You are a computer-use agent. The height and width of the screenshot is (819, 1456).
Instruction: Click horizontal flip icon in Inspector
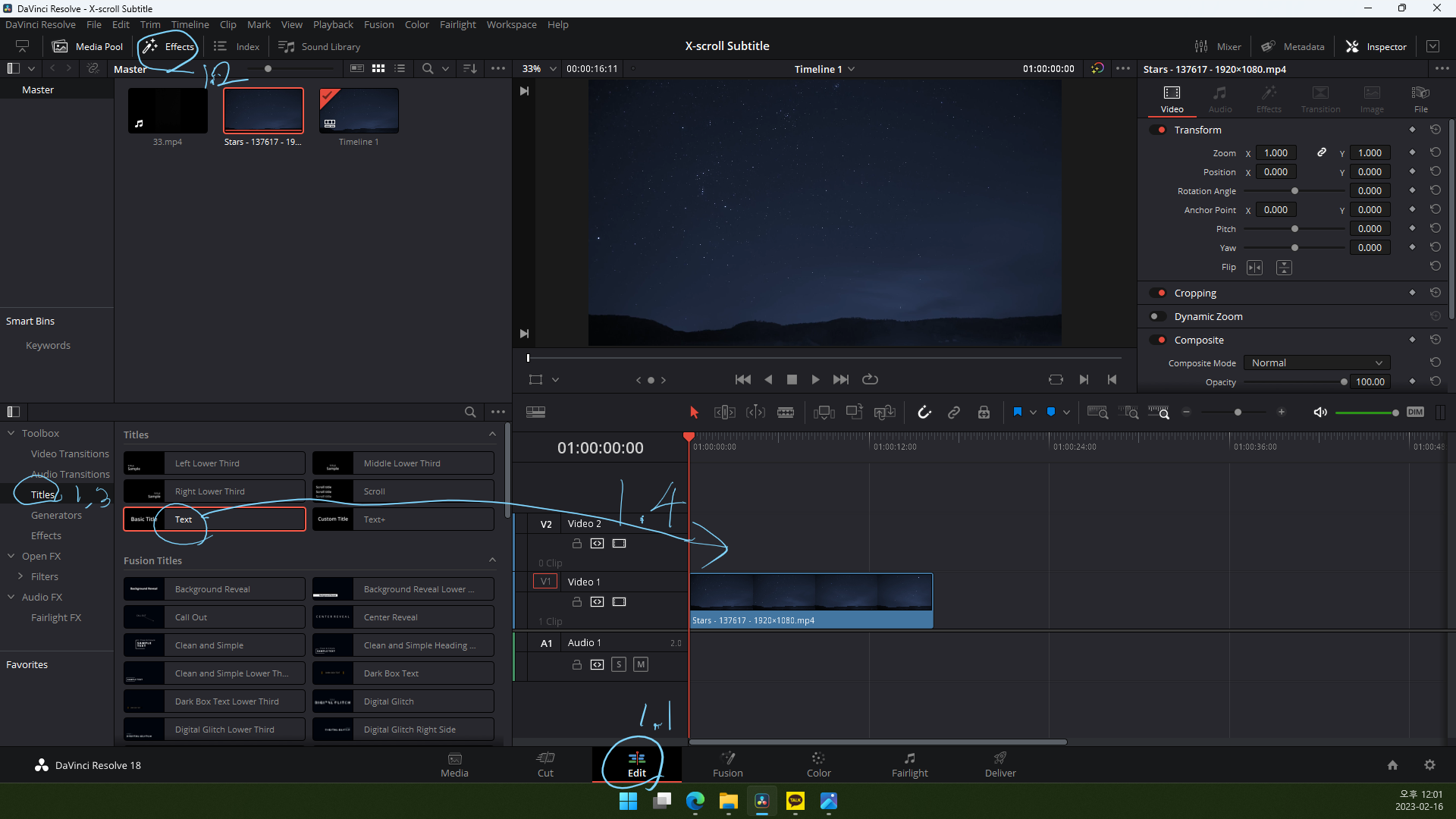click(1254, 267)
